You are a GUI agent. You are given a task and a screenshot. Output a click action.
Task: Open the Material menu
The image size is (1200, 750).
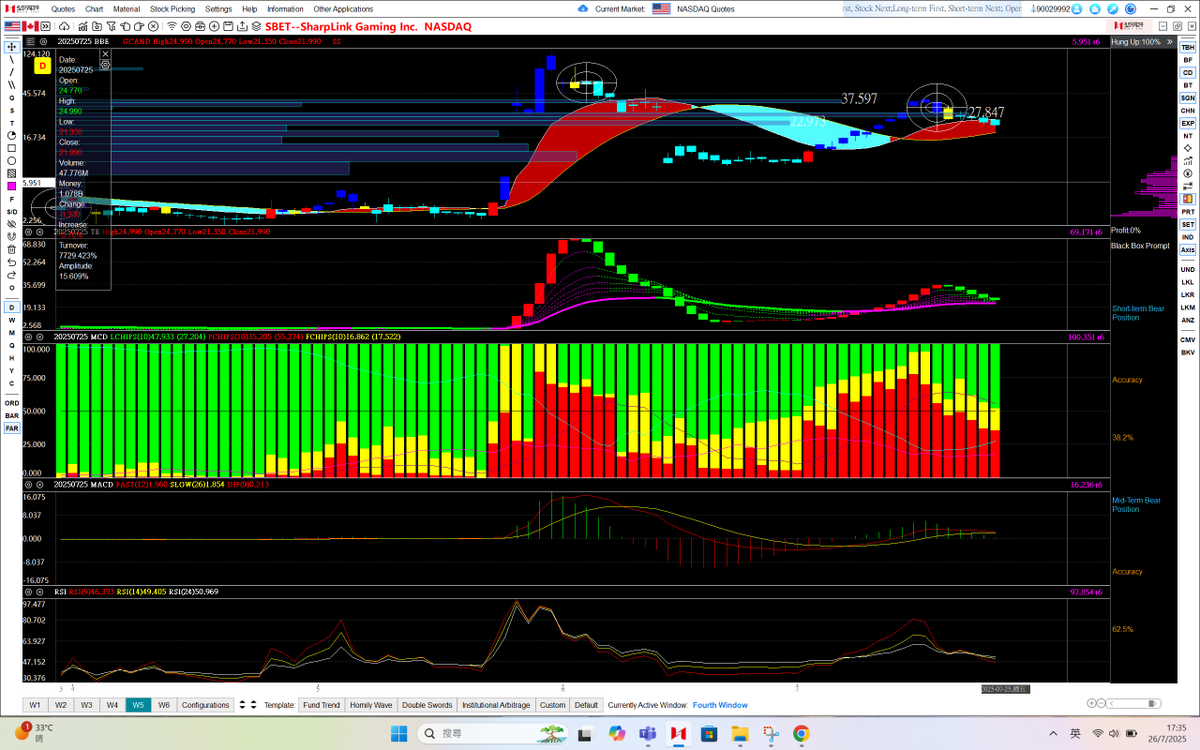click(127, 8)
